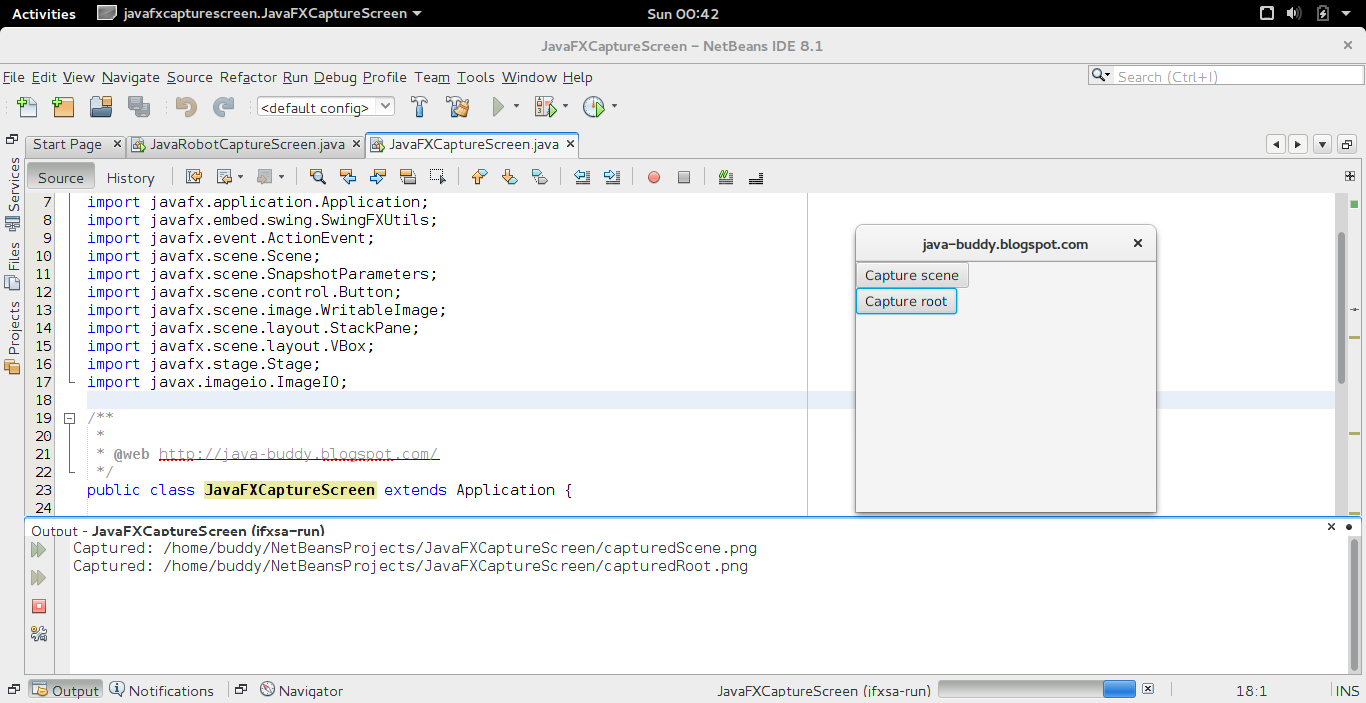
Task: Debug project toolbar icon
Action: pyautogui.click(x=545, y=106)
